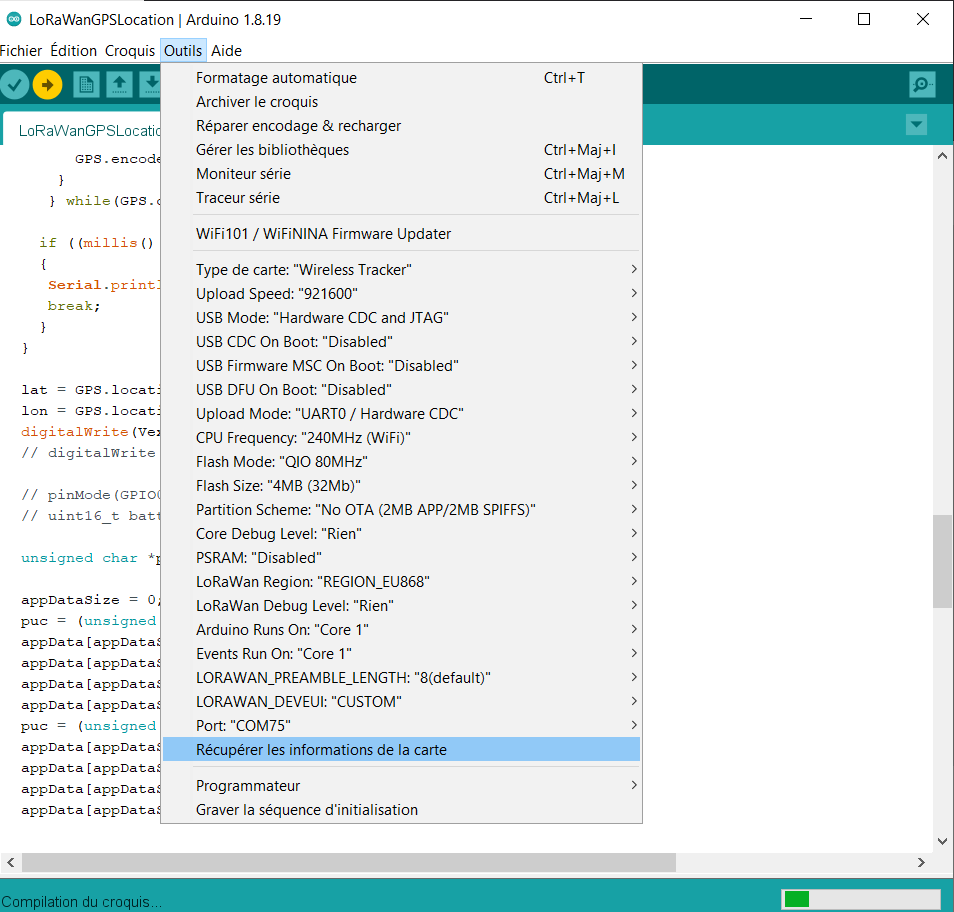Viewport: 954px width, 912px height.
Task: Expand Upload Mode submenu
Action: coord(401,414)
